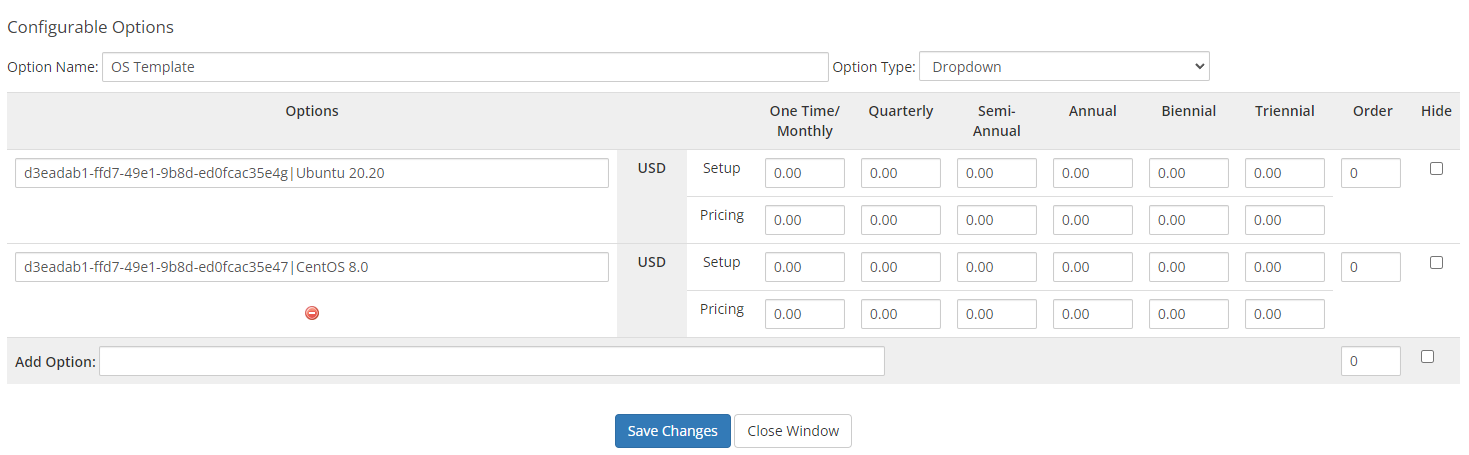
Task: Click the Order field for Ubuntu option
Action: 1370,173
